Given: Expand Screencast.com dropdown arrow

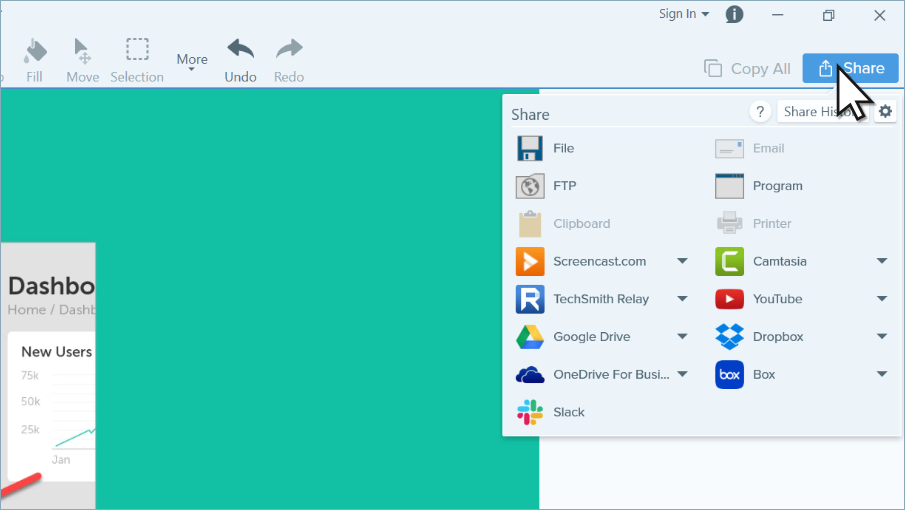Looking at the screenshot, I should 682,261.
